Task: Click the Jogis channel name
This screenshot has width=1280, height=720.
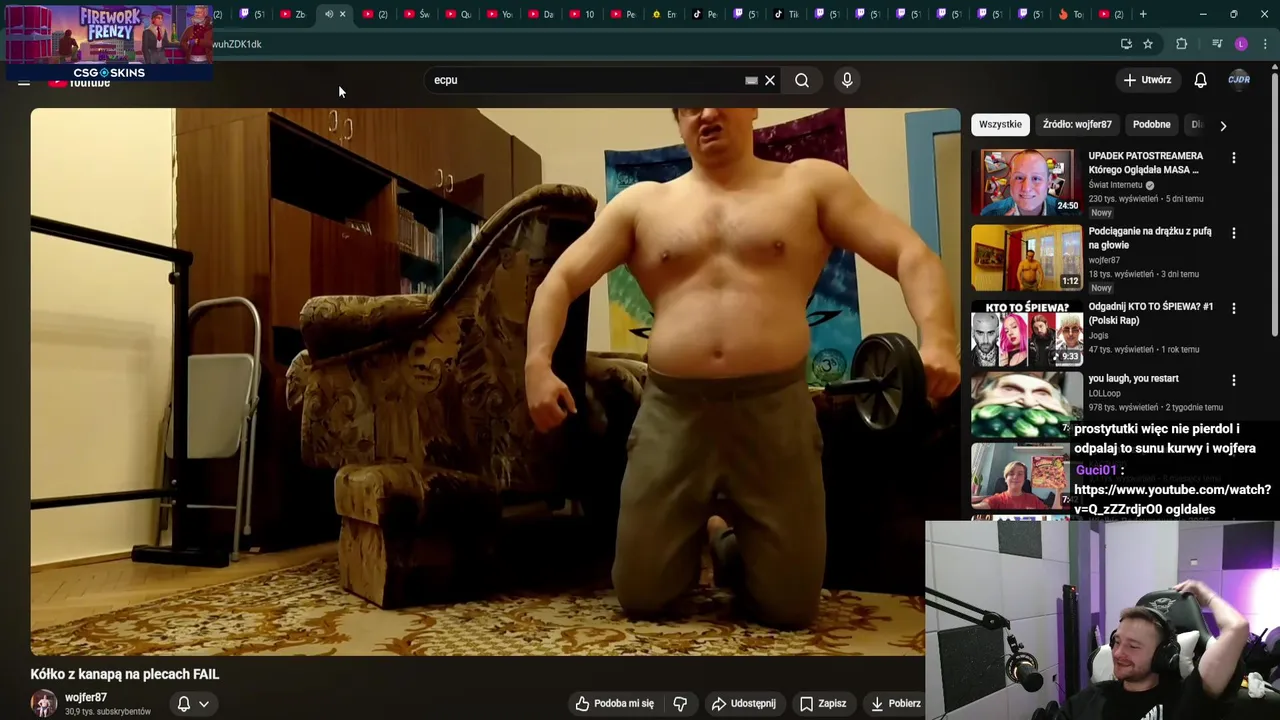Action: 1100,335
